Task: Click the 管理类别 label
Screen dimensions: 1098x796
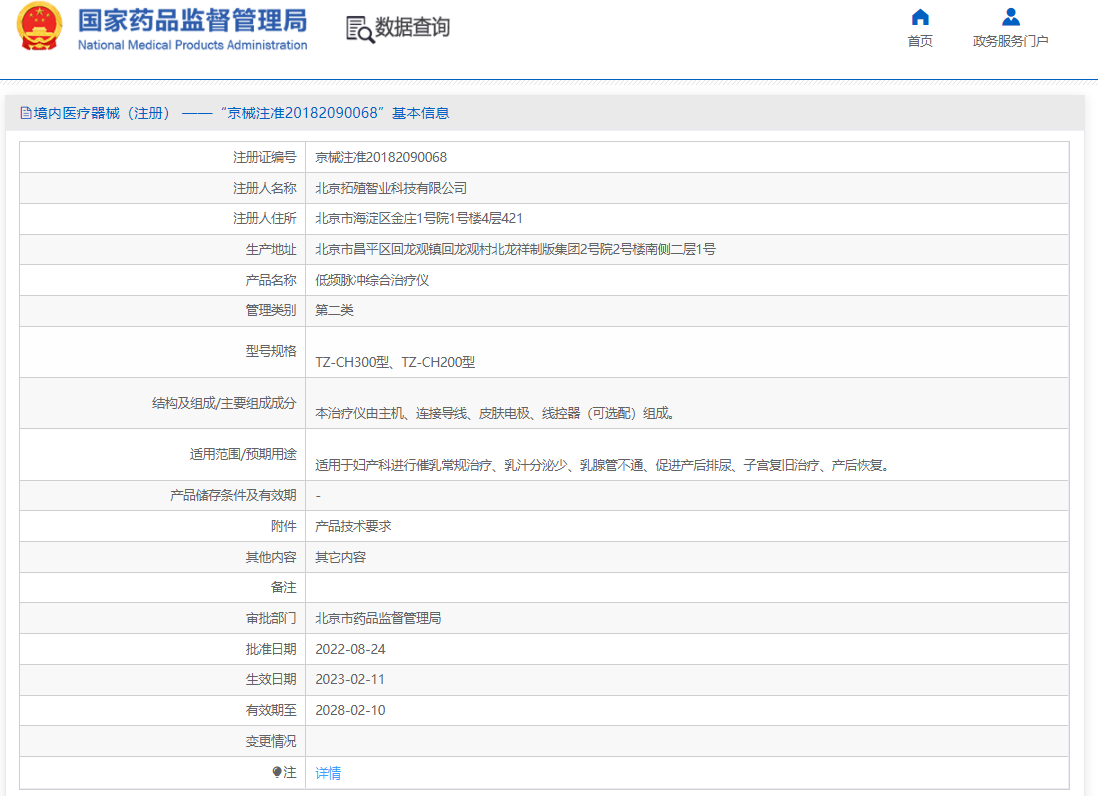Action: tap(271, 310)
